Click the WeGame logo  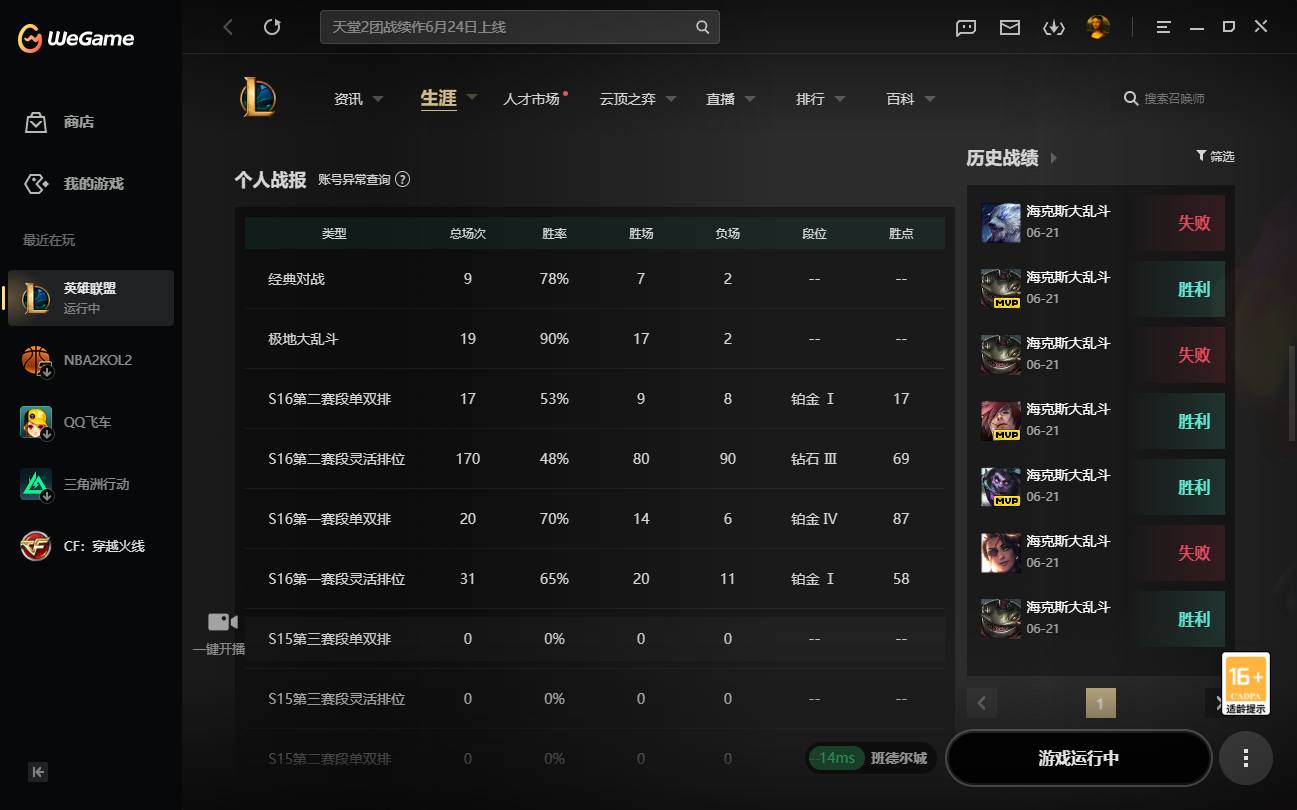76,38
